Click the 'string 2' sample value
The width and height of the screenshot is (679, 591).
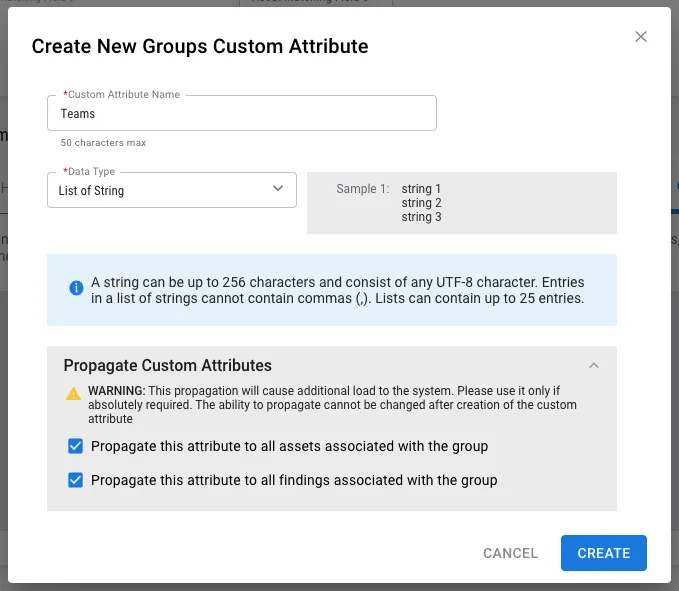pos(421,203)
